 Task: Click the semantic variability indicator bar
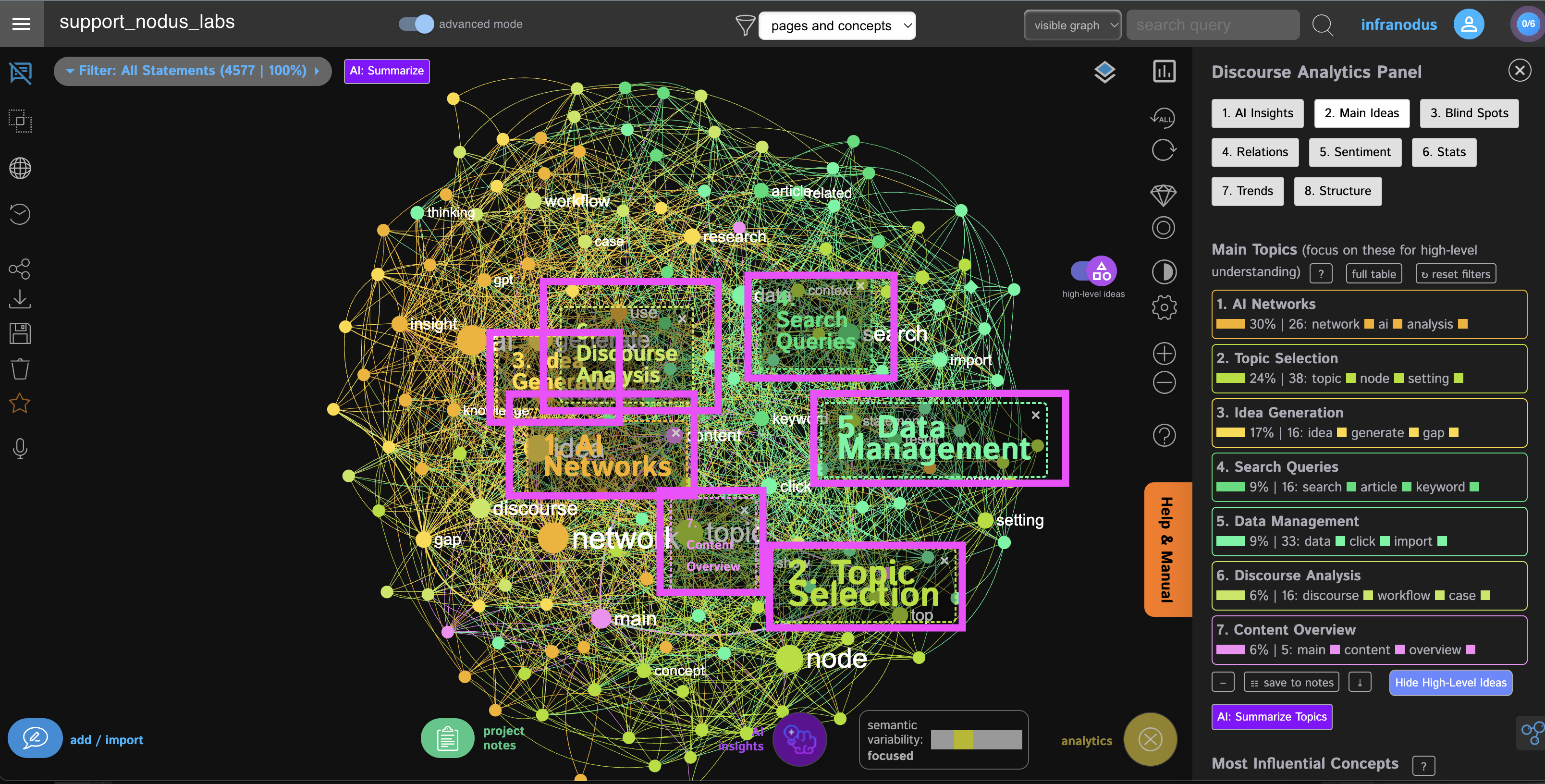pos(976,740)
